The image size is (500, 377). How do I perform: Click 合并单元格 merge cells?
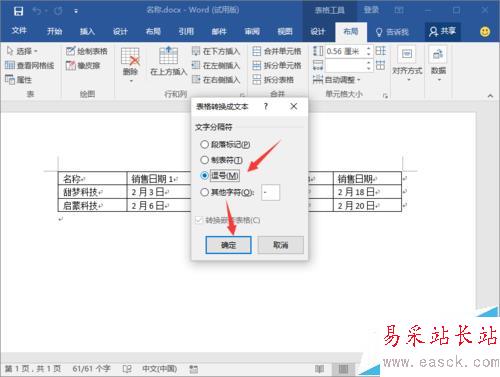(x=277, y=51)
